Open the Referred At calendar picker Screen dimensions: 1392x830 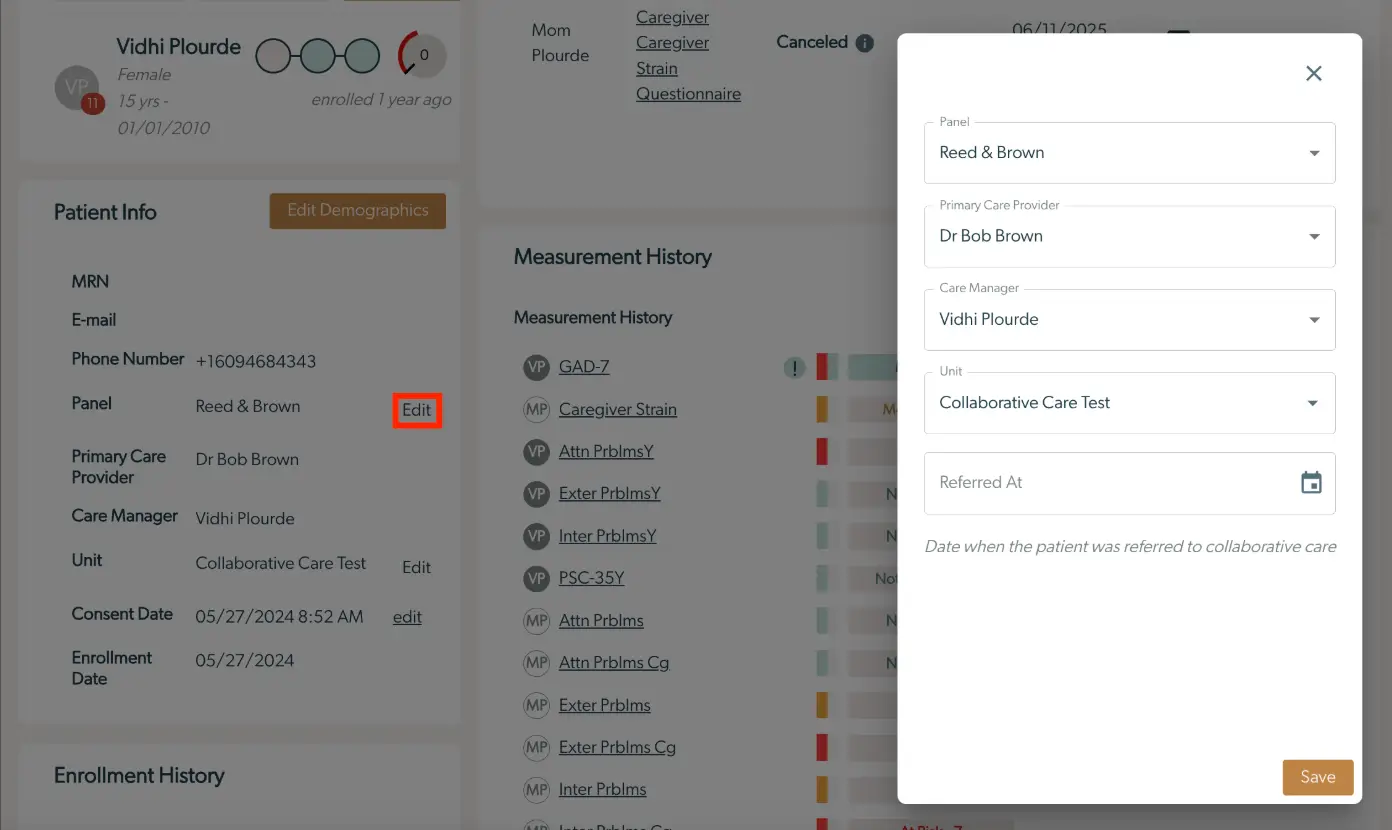click(x=1312, y=482)
